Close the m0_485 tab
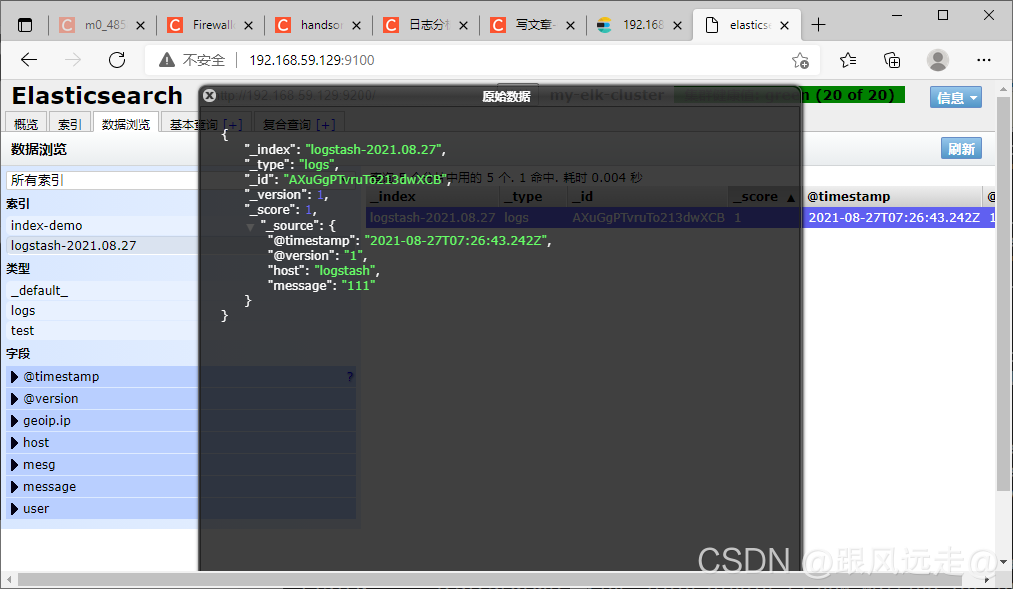 click(141, 25)
